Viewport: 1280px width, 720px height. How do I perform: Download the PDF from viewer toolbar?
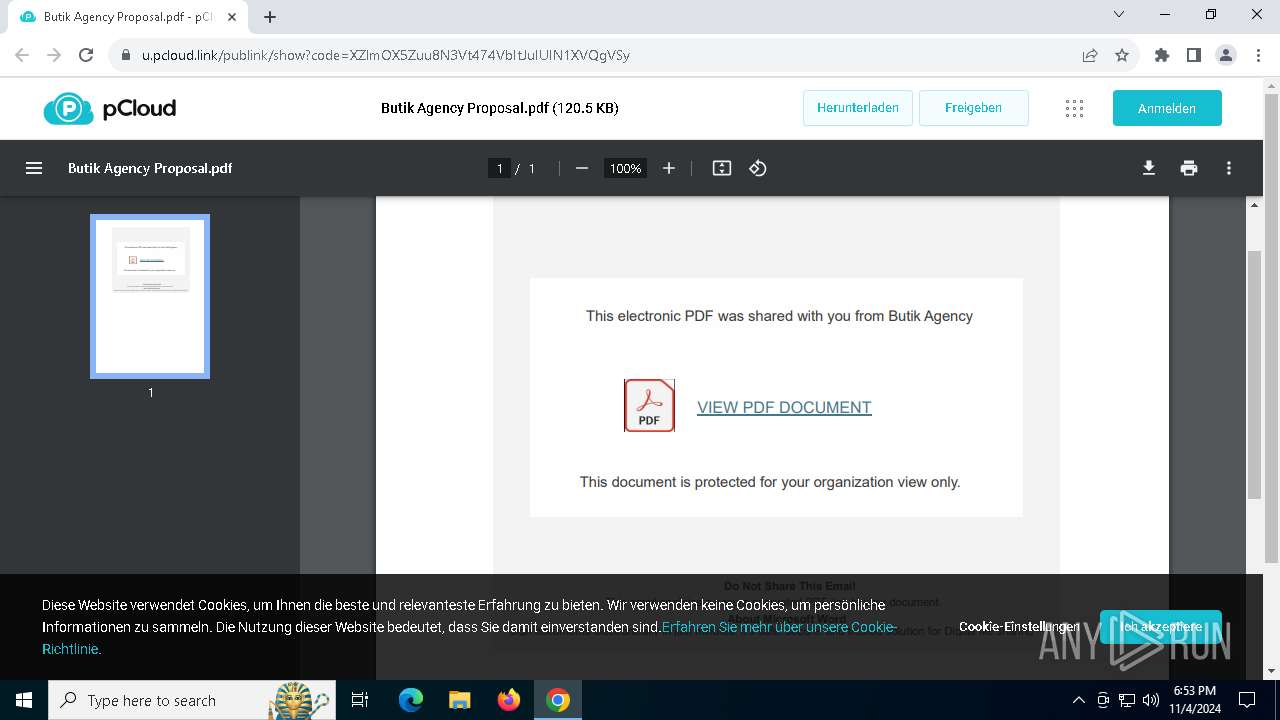click(x=1149, y=168)
